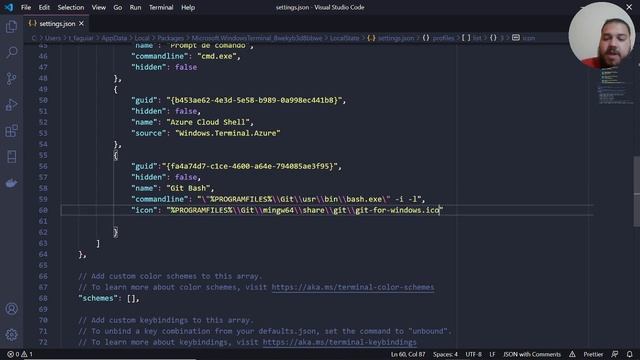Screen dimensions: 640x360
Task: Click the webcam video overlay
Action: [x=602, y=35]
